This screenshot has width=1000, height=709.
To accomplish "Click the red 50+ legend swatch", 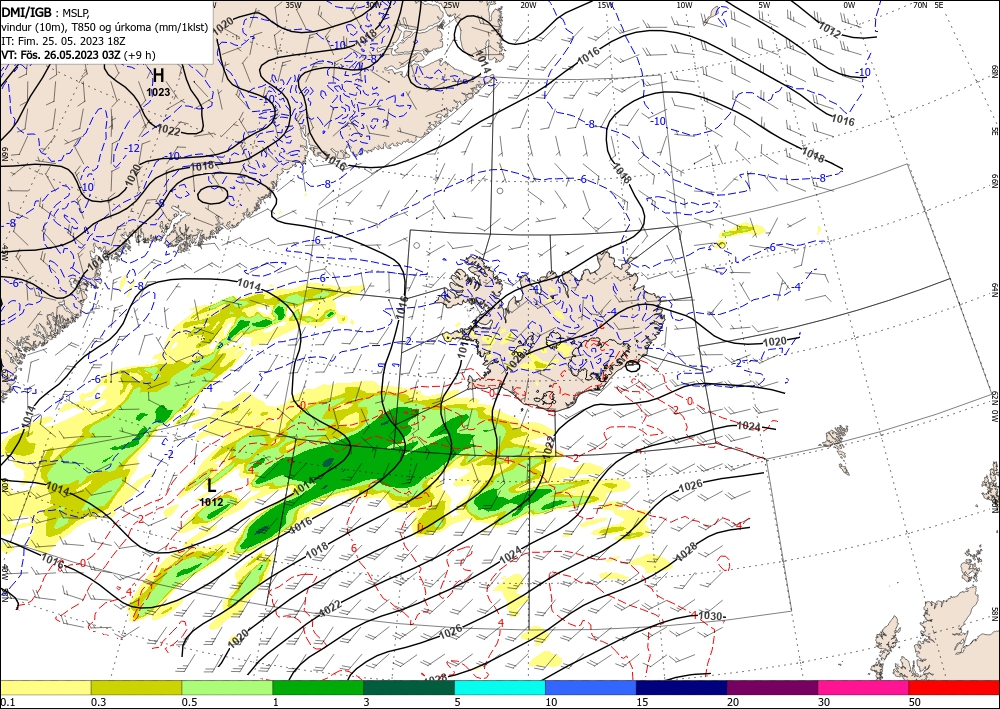I will click(x=954, y=687).
